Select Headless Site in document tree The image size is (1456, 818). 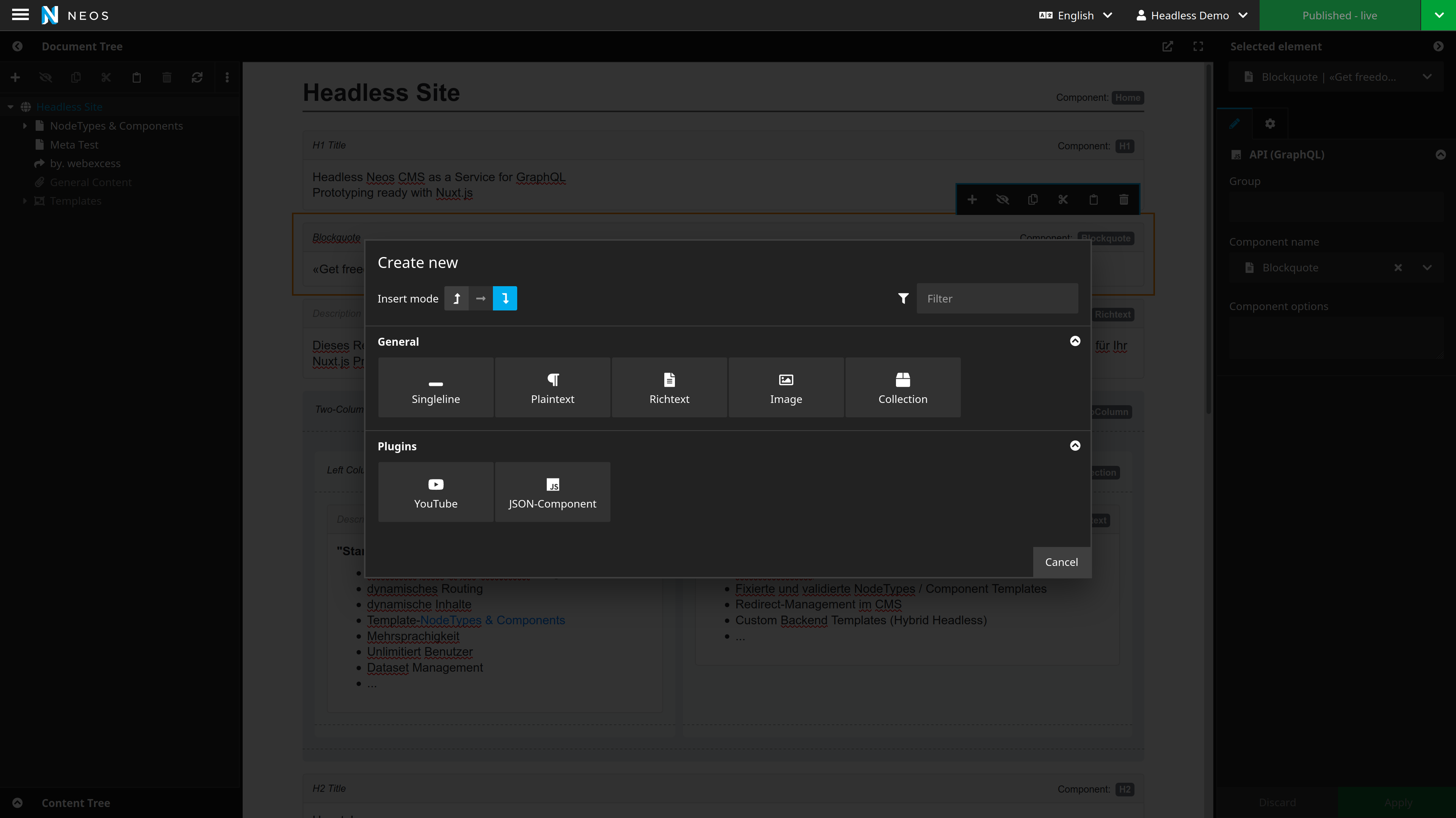[69, 107]
